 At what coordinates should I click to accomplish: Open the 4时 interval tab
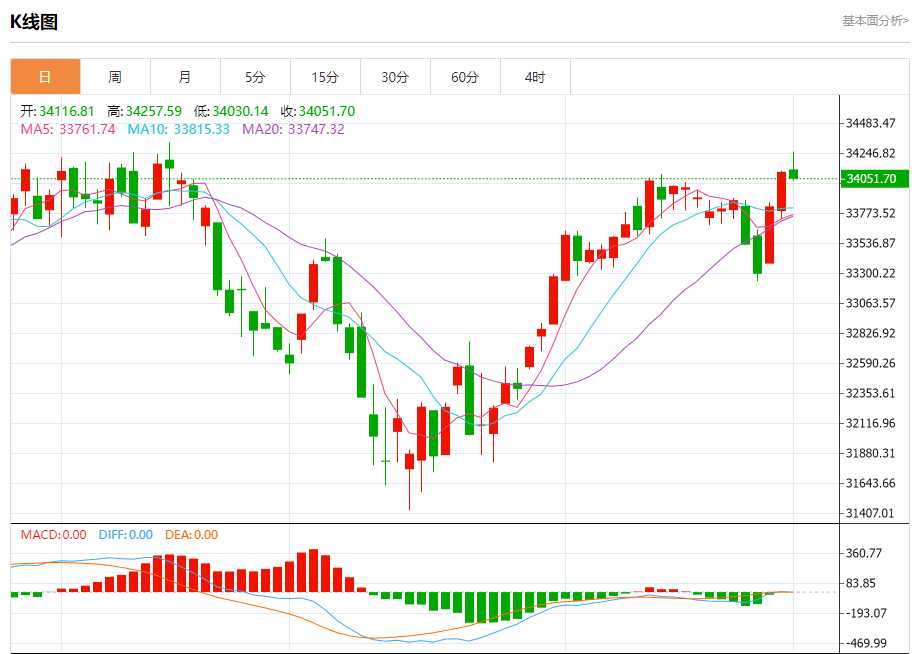tap(535, 77)
